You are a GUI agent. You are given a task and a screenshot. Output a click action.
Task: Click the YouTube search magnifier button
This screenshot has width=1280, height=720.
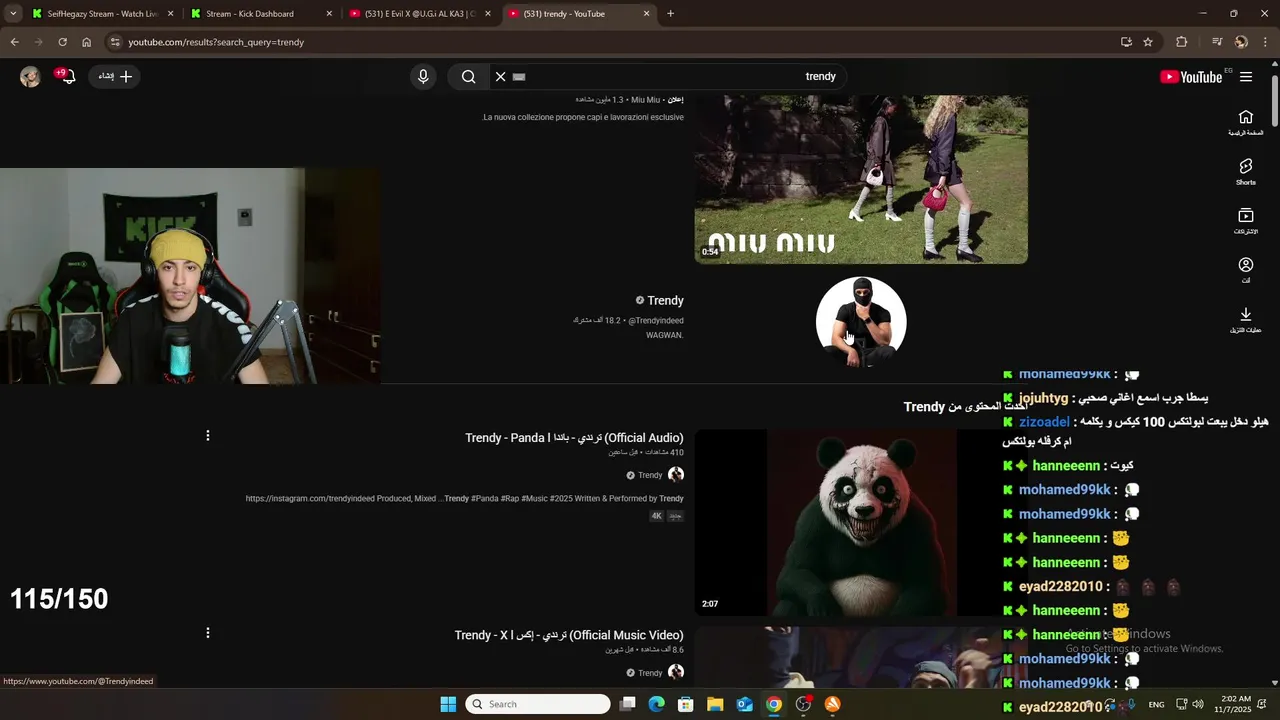468,77
